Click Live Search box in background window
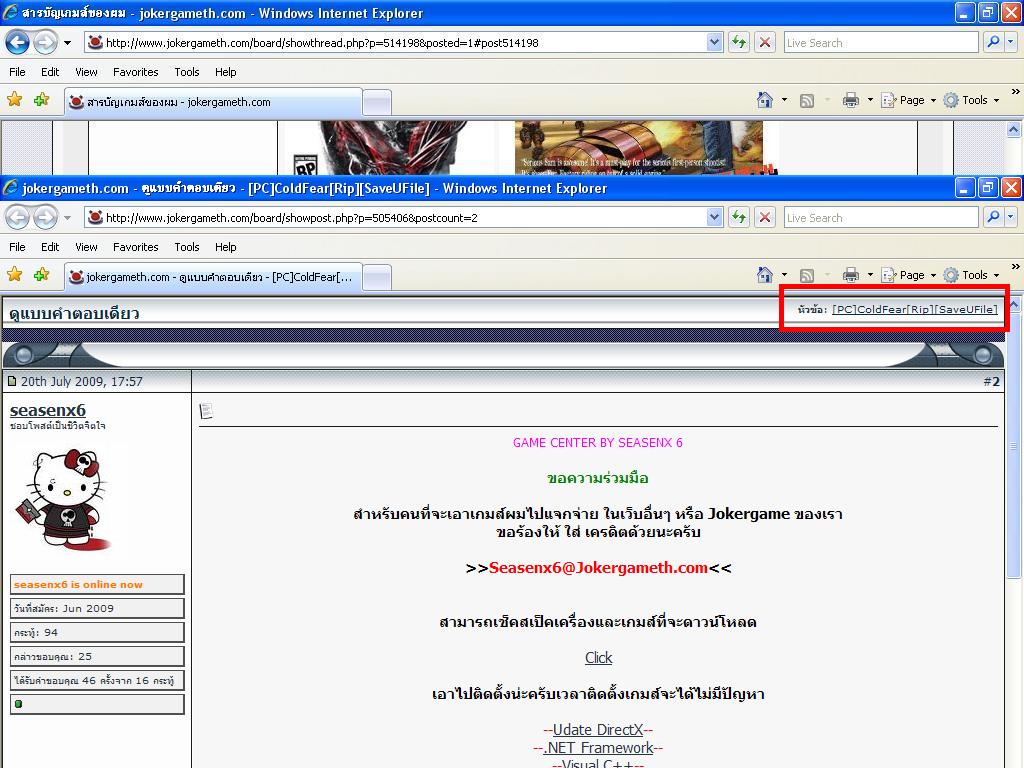The height and width of the screenshot is (768, 1024). point(881,43)
